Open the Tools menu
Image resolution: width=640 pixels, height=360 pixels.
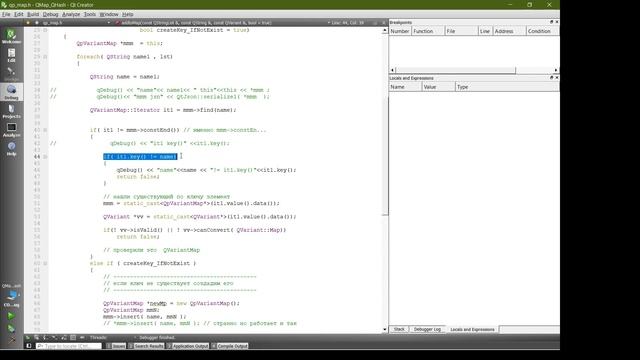[x=90, y=14]
